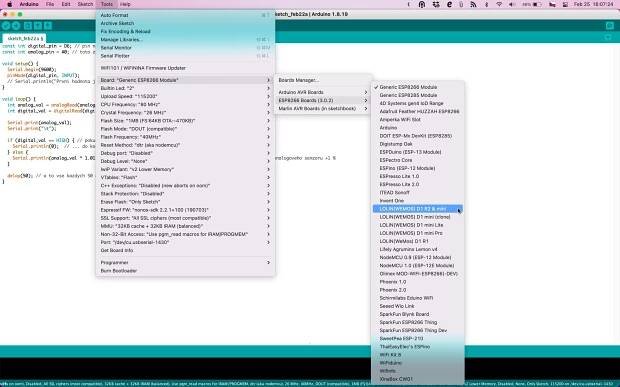Open the tab options arrow below Serial Monitor
The height and width of the screenshot is (387, 620).
pyautogui.click(x=609, y=37)
